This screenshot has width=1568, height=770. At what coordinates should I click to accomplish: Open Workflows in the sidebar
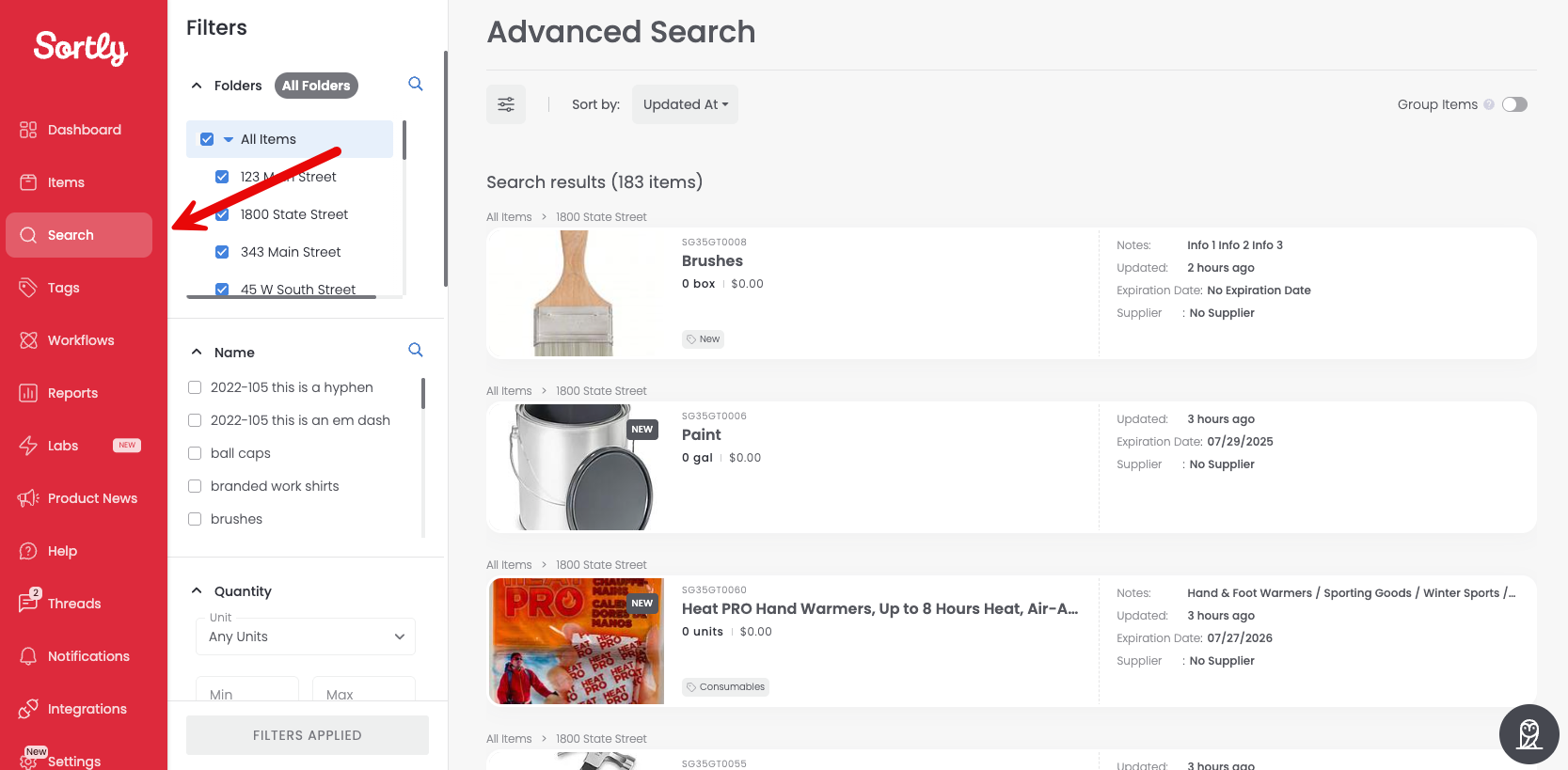(81, 340)
